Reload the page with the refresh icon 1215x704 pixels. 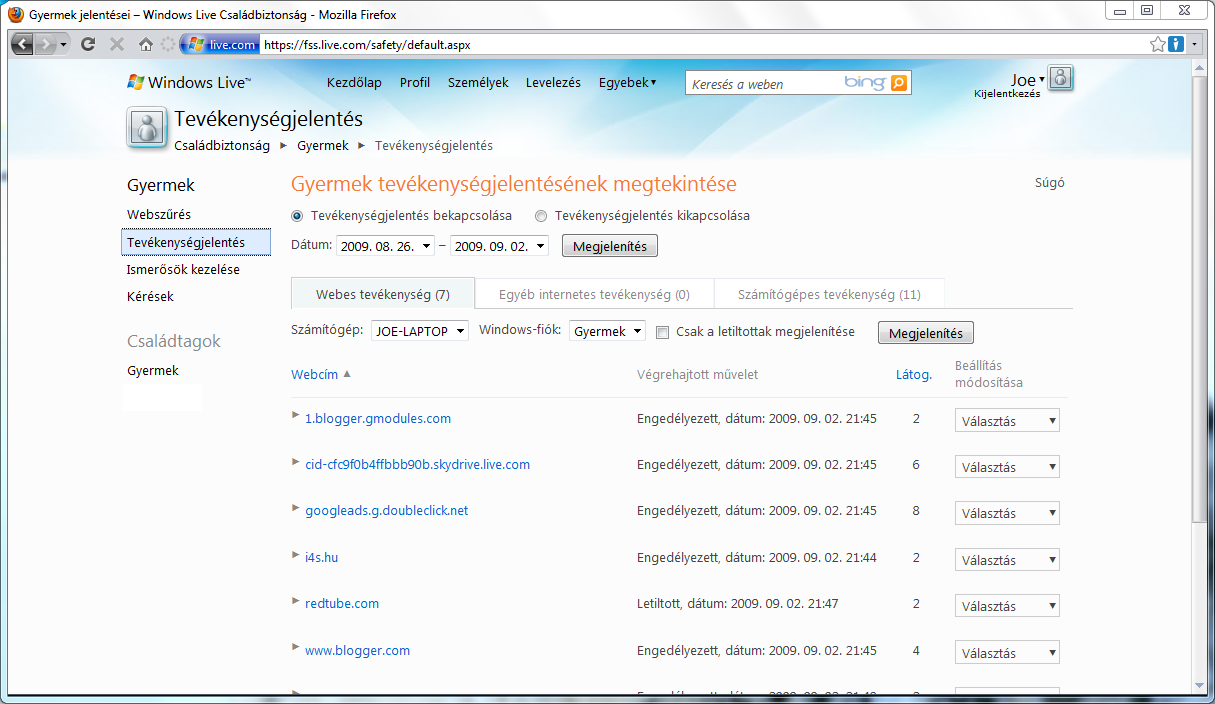click(x=88, y=44)
